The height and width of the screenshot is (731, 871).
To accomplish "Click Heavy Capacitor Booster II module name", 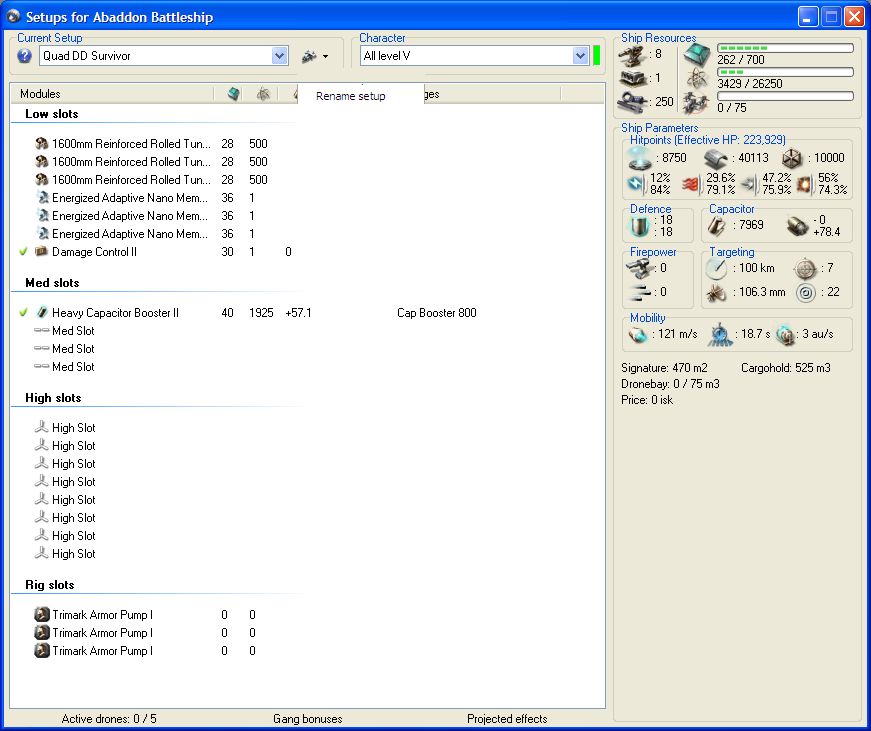I will [116, 313].
